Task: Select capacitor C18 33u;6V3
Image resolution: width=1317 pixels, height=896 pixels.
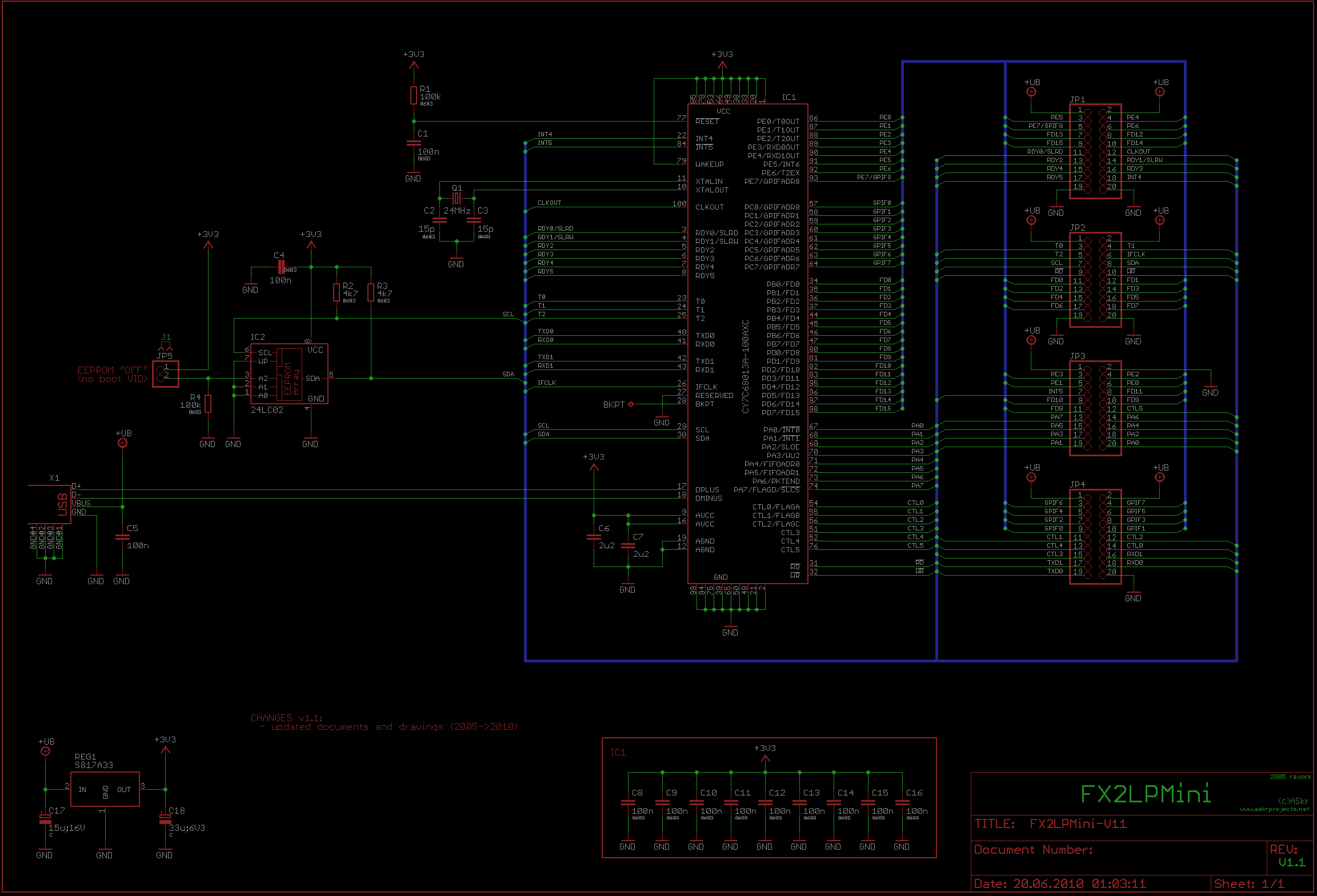Action: pos(165,819)
